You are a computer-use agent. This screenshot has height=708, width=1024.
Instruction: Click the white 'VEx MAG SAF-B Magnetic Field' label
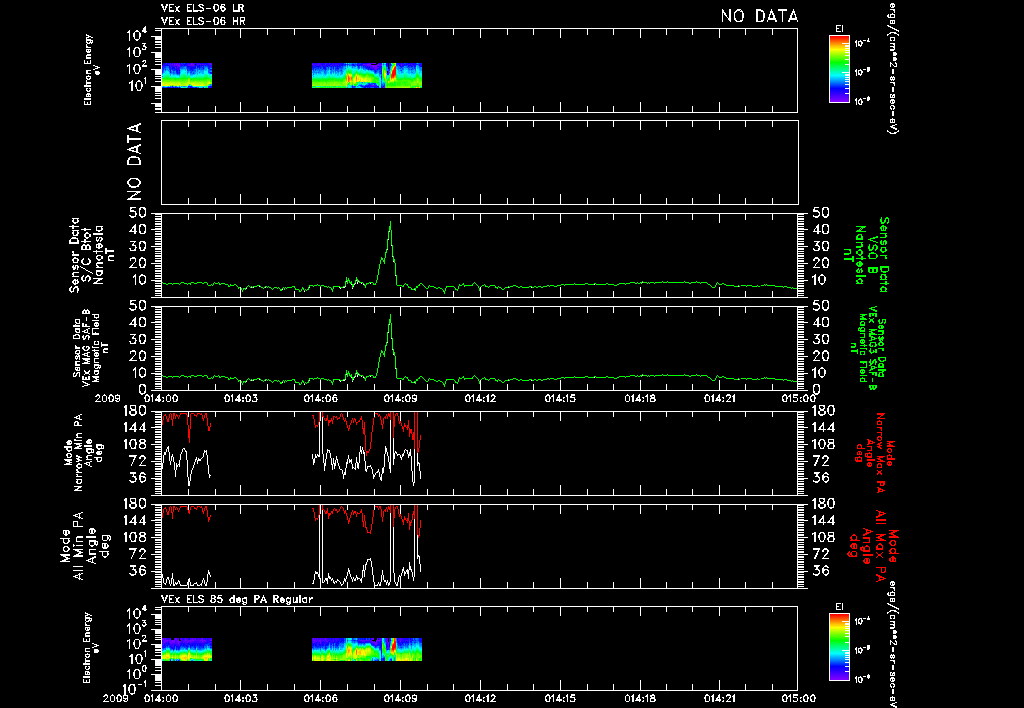click(x=91, y=348)
